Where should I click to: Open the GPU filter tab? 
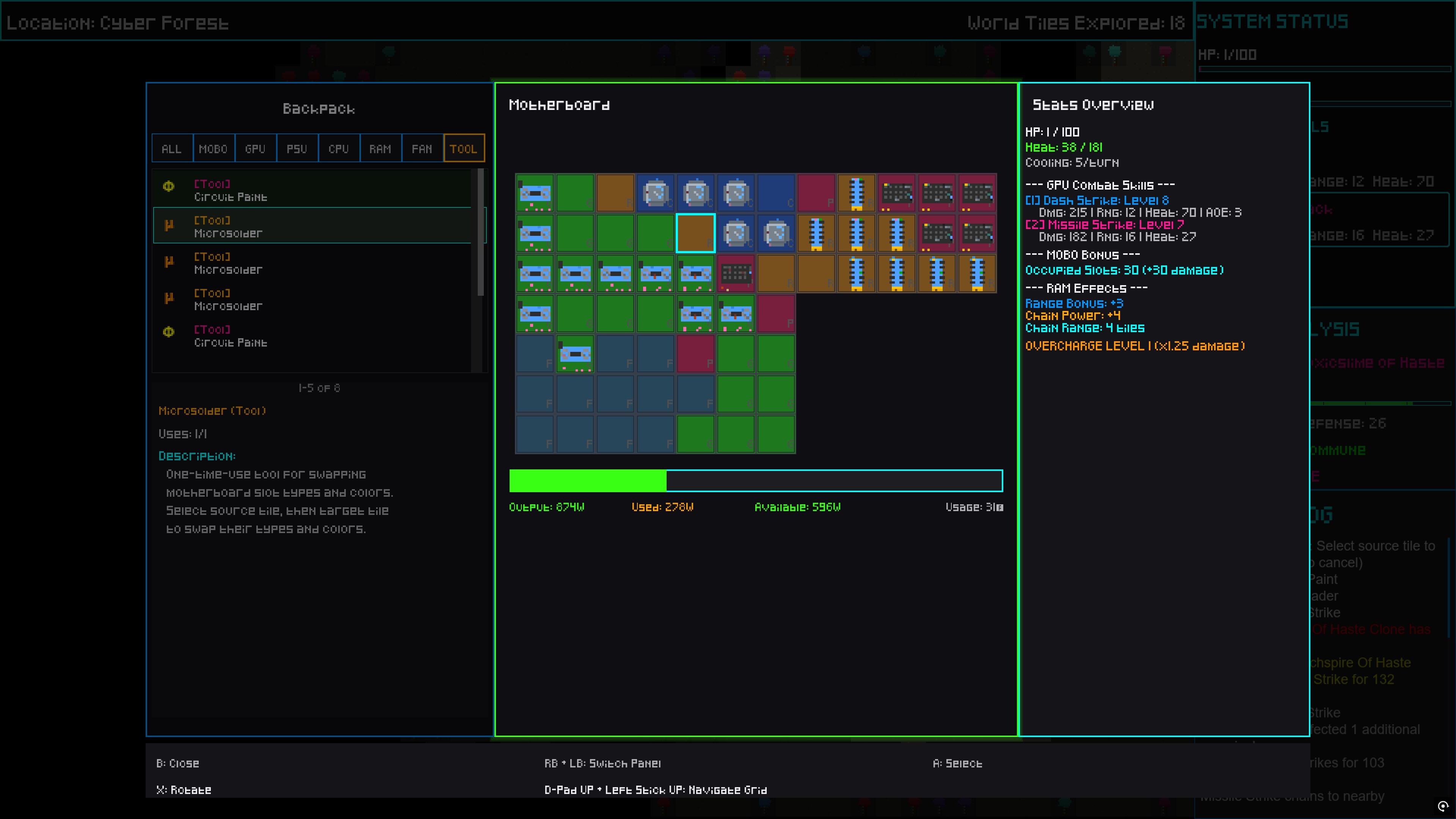tap(255, 148)
